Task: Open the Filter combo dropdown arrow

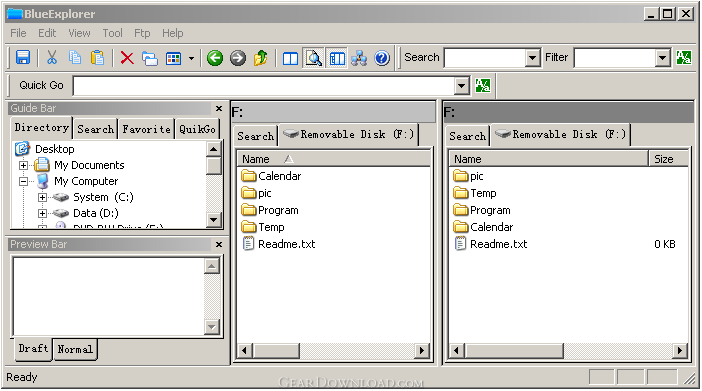Action: (662, 58)
